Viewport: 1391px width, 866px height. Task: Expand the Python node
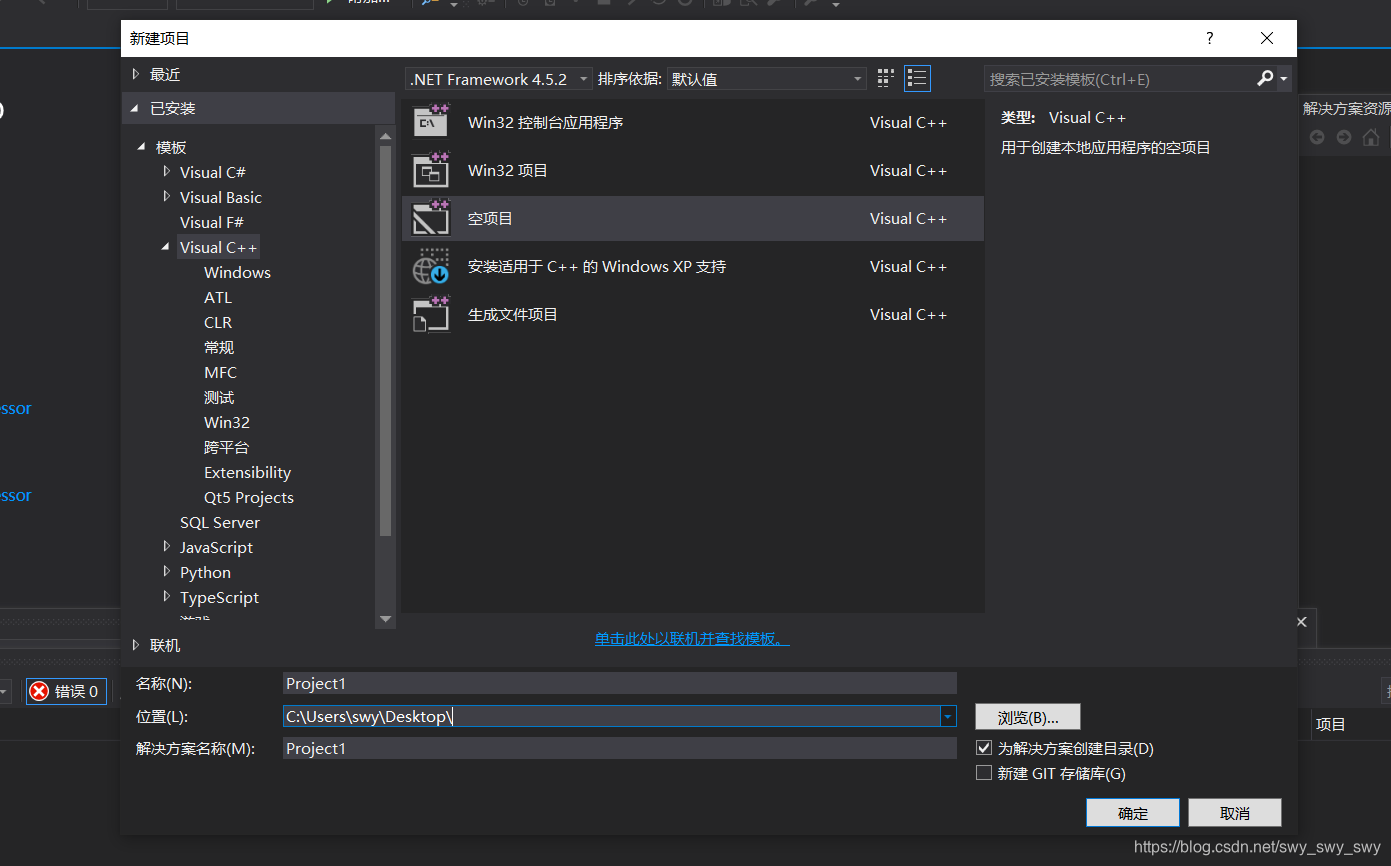(167, 571)
